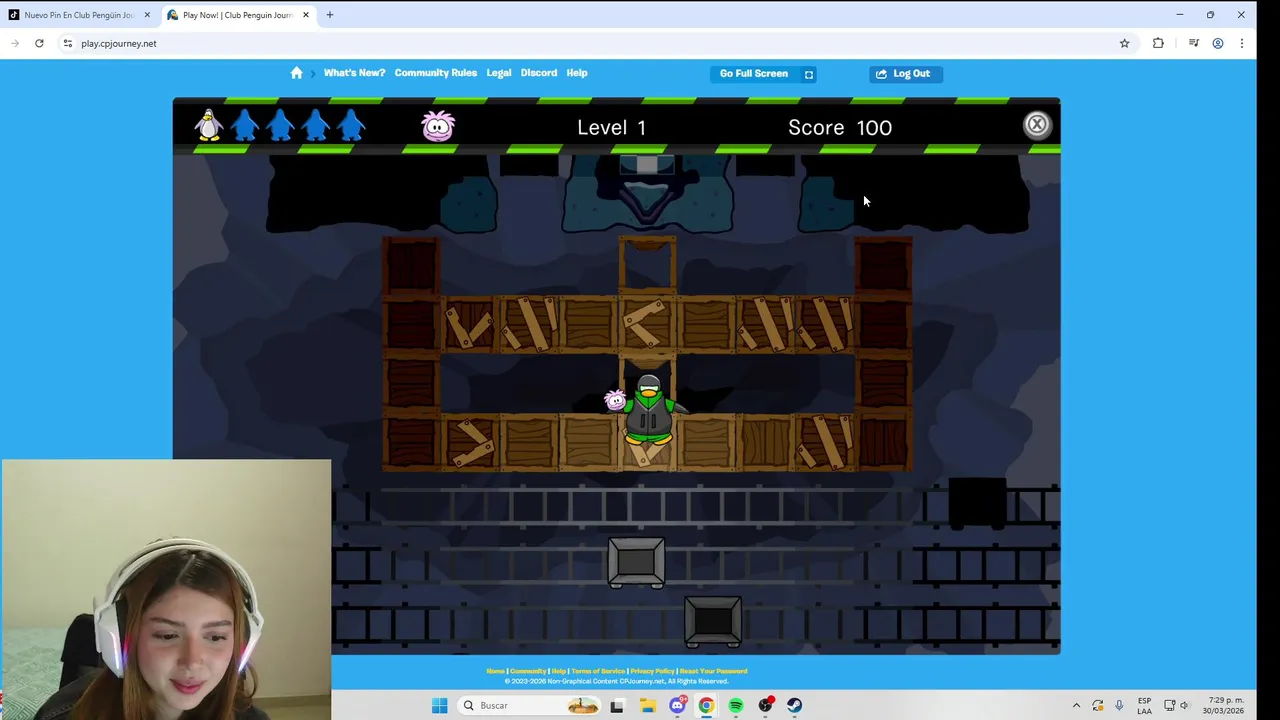
Task: Open the ESP LAA language switcher
Action: [x=1144, y=706]
